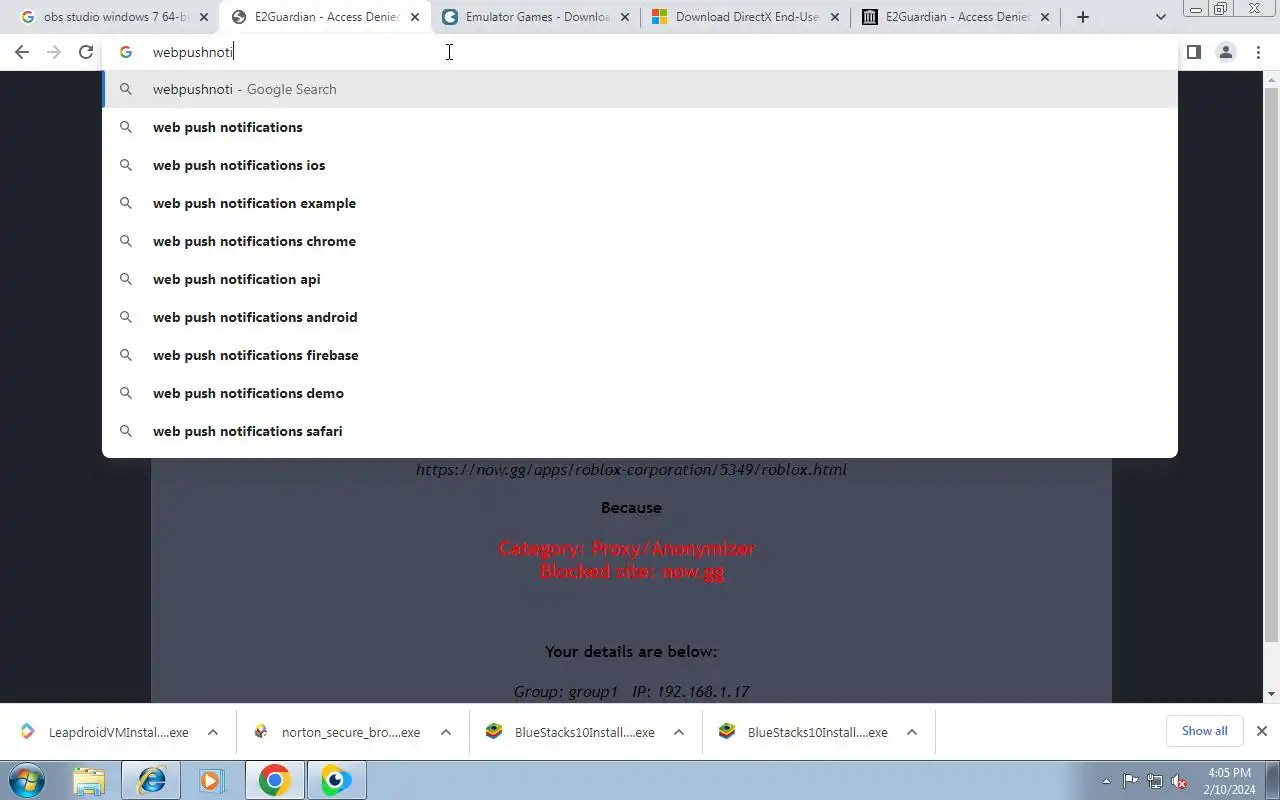Viewport: 1280px width, 800px height.
Task: Expand options for the second BlueStacks10Install download
Action: (x=912, y=732)
